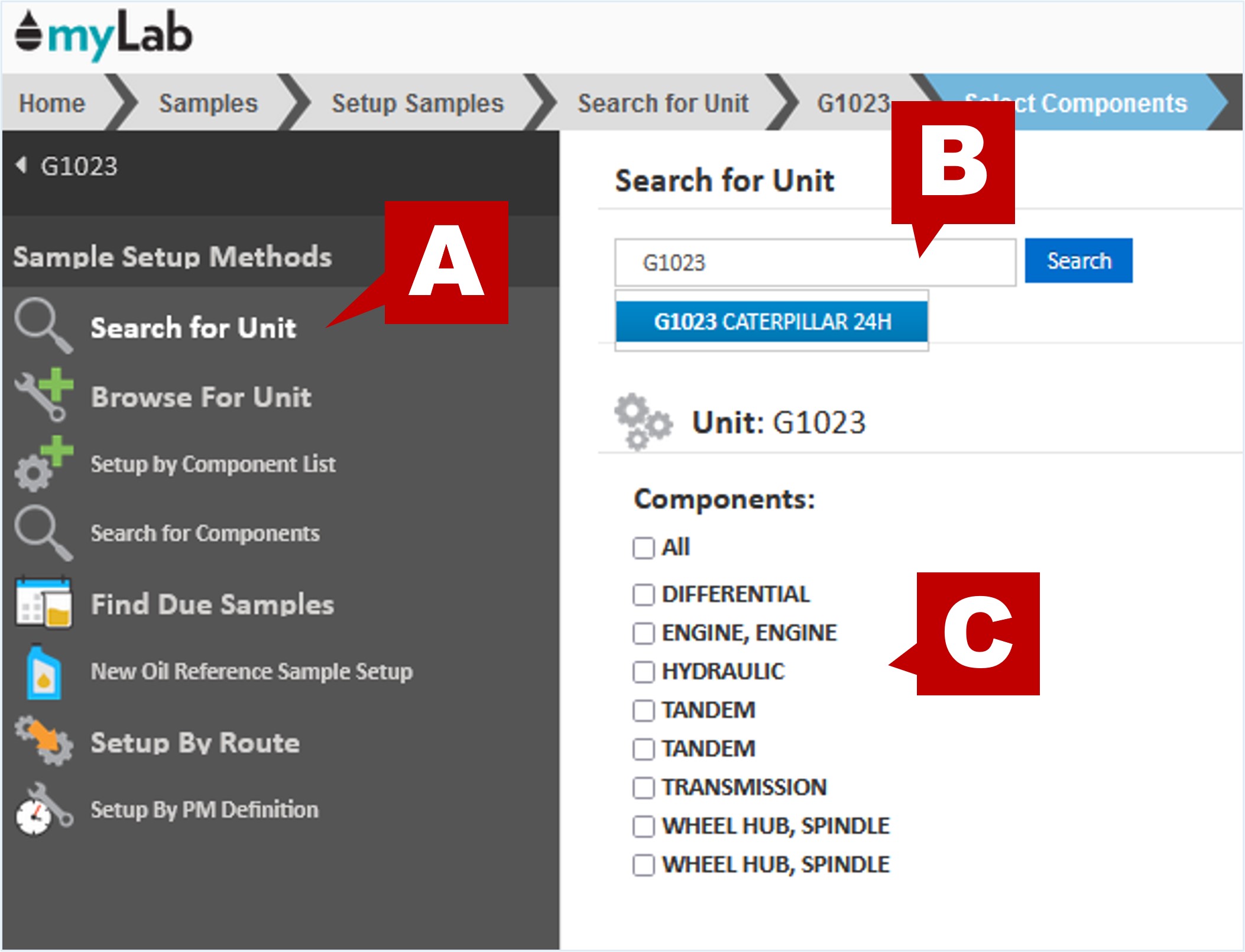Image resolution: width=1245 pixels, height=952 pixels.
Task: Enable the HYDRAULIC component checkbox
Action: click(643, 672)
